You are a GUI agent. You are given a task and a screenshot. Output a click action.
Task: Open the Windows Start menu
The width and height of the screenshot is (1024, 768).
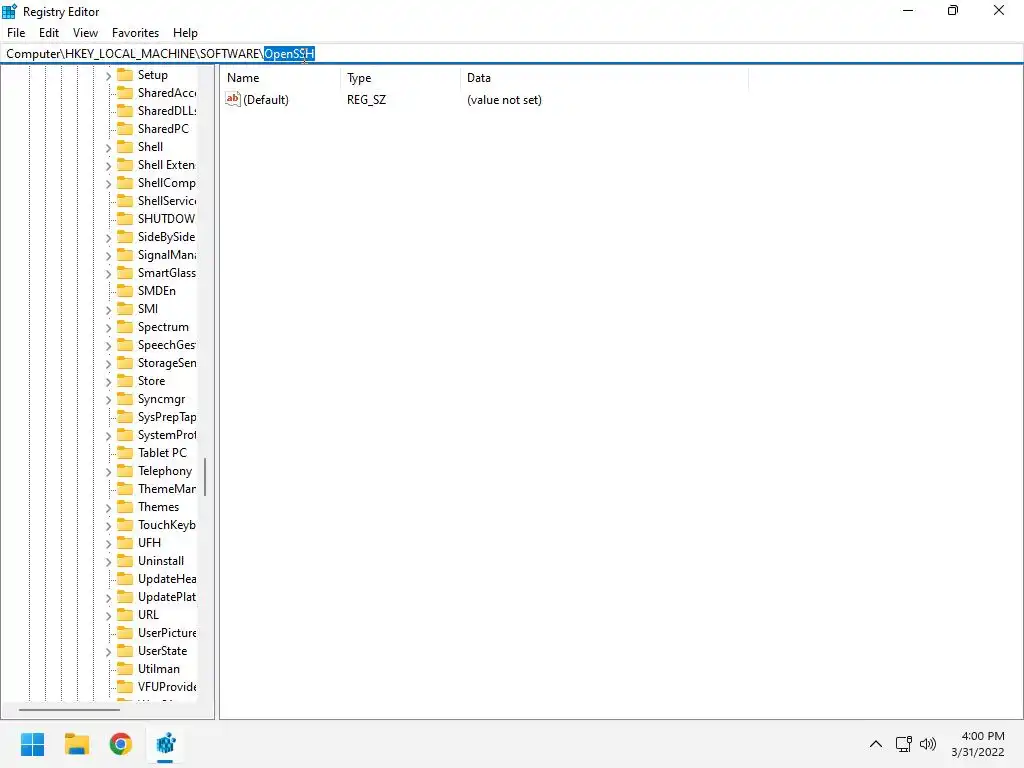[32, 744]
